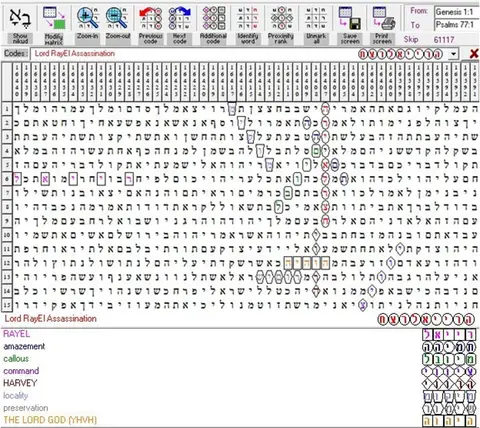The height and width of the screenshot is (428, 480).
Task: Click the Print screen icon
Action: coord(384,18)
